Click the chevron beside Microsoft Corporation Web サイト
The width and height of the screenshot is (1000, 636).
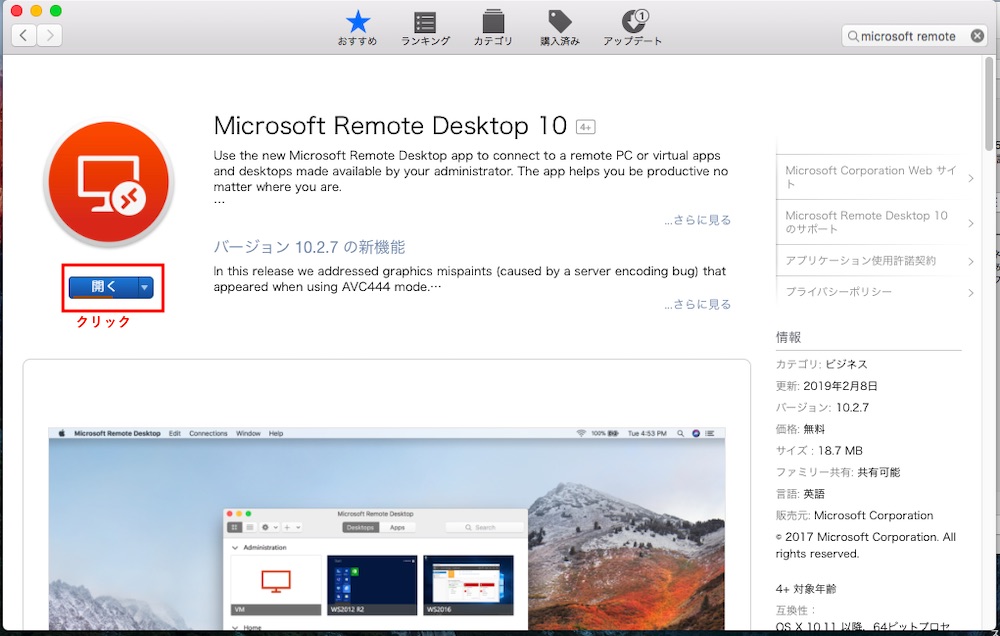pyautogui.click(x=971, y=179)
